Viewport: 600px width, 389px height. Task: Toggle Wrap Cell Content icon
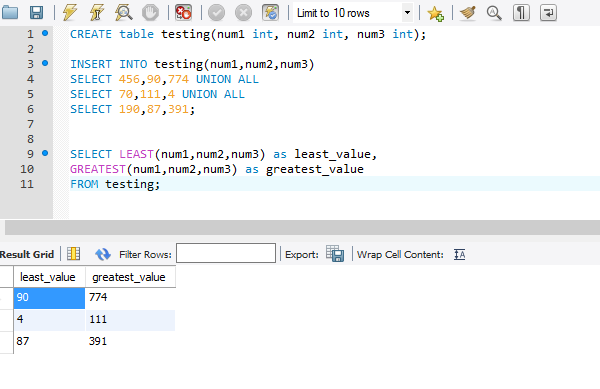tap(460, 254)
